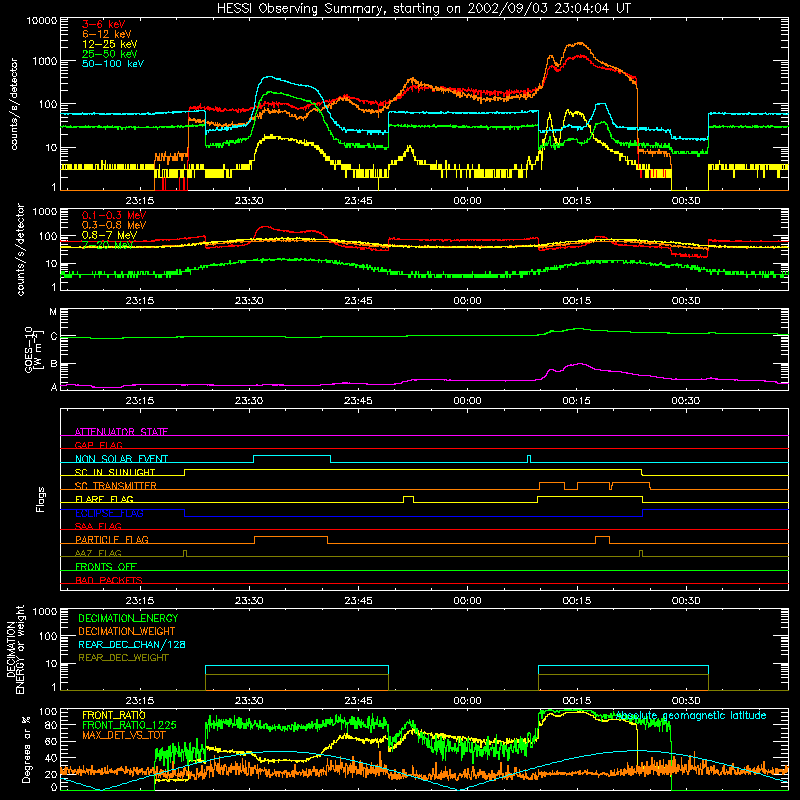
Task: Pick the 'SC_TRANSMITTER' flag label
Action: point(115,486)
